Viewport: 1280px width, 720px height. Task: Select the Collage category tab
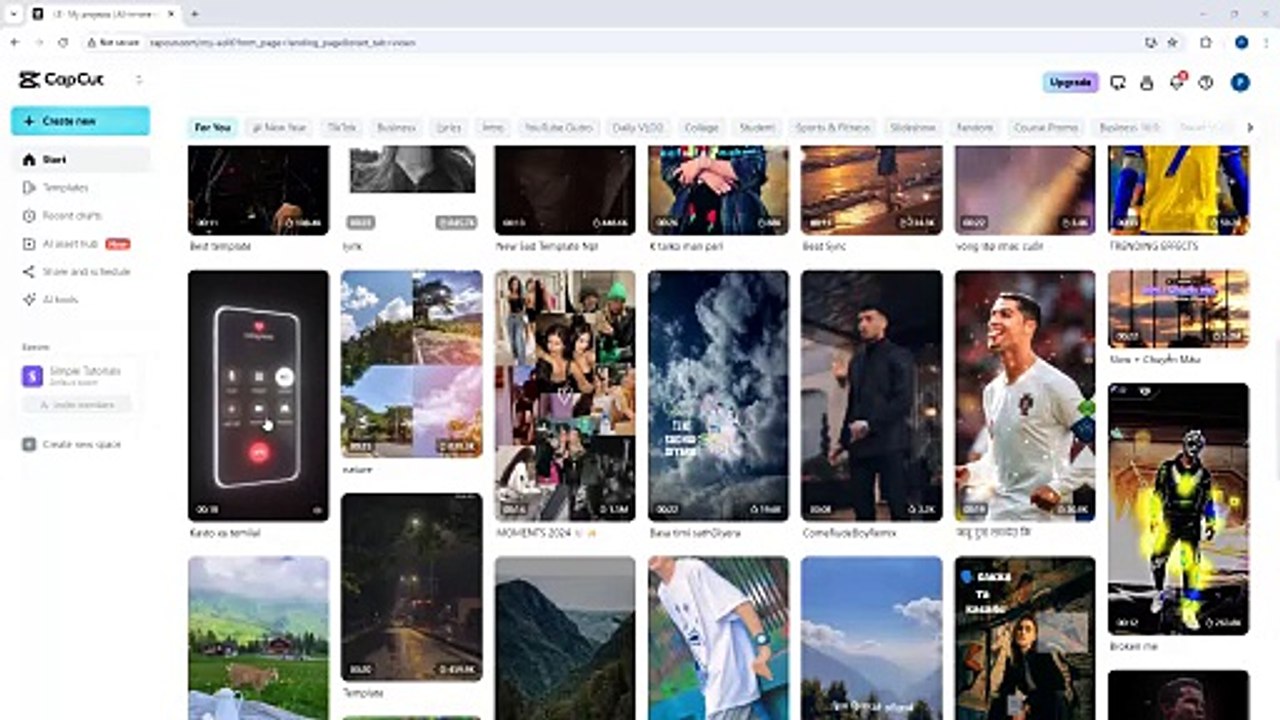click(701, 127)
